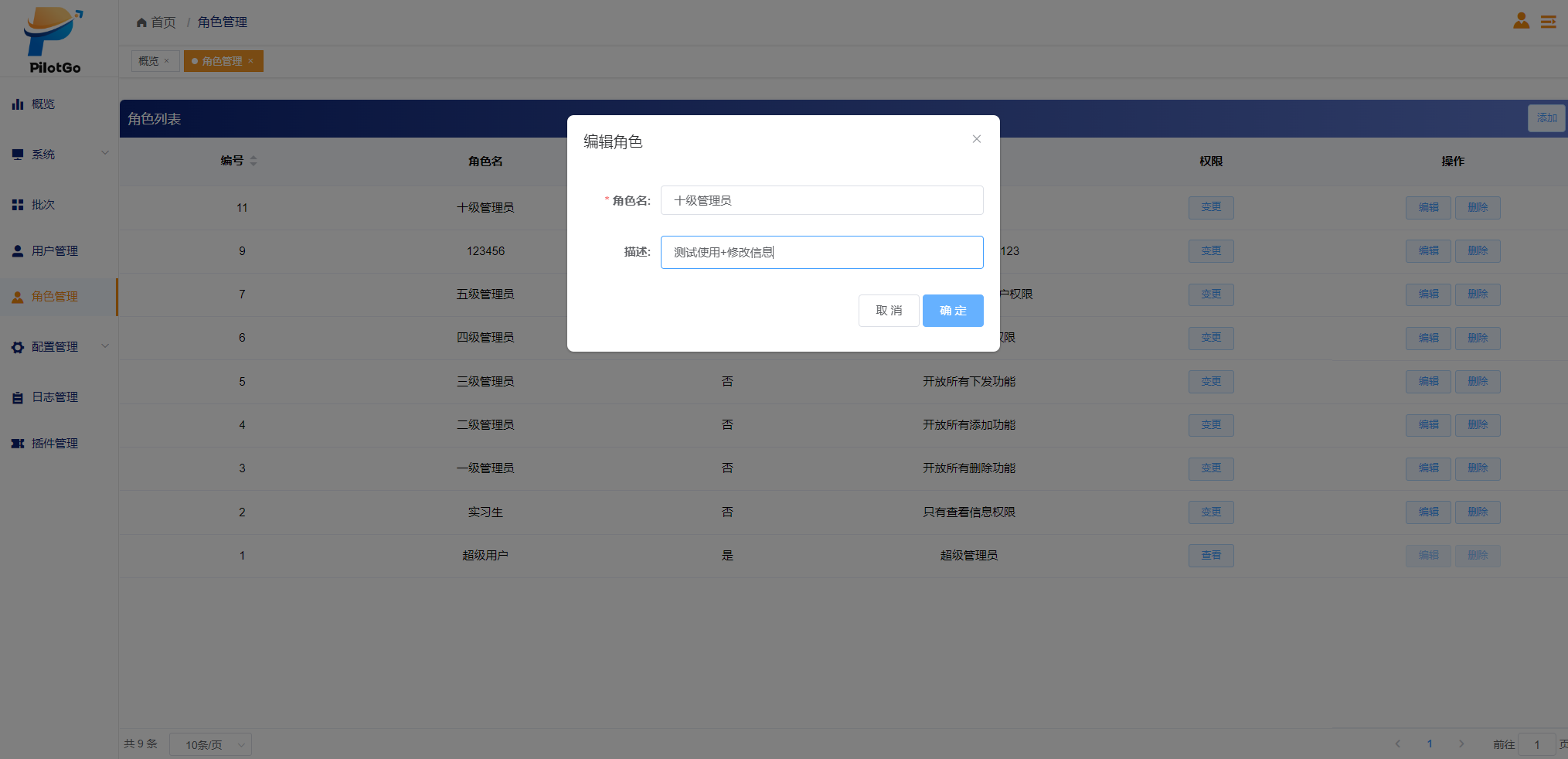
Task: Expand the 配置管理 sidebar submenu
Action: coord(105,345)
